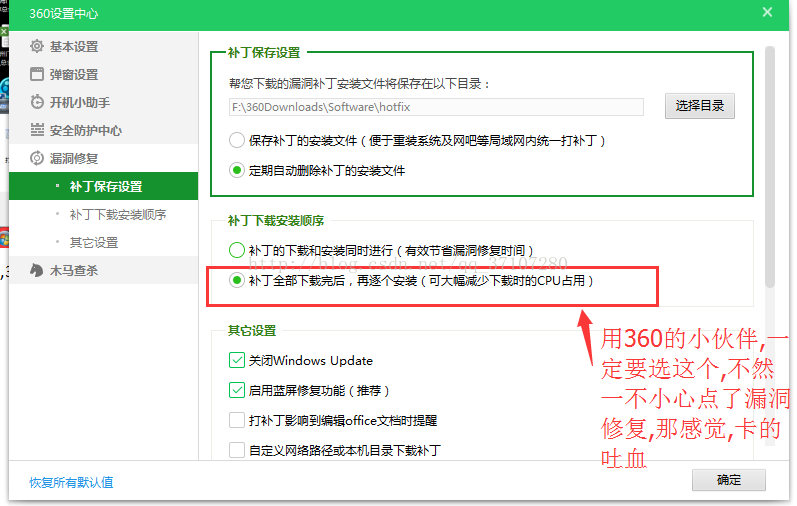Check 自定义网络路径或本机目录下载补丁 checkbox
The height and width of the screenshot is (506, 797).
coord(237,450)
